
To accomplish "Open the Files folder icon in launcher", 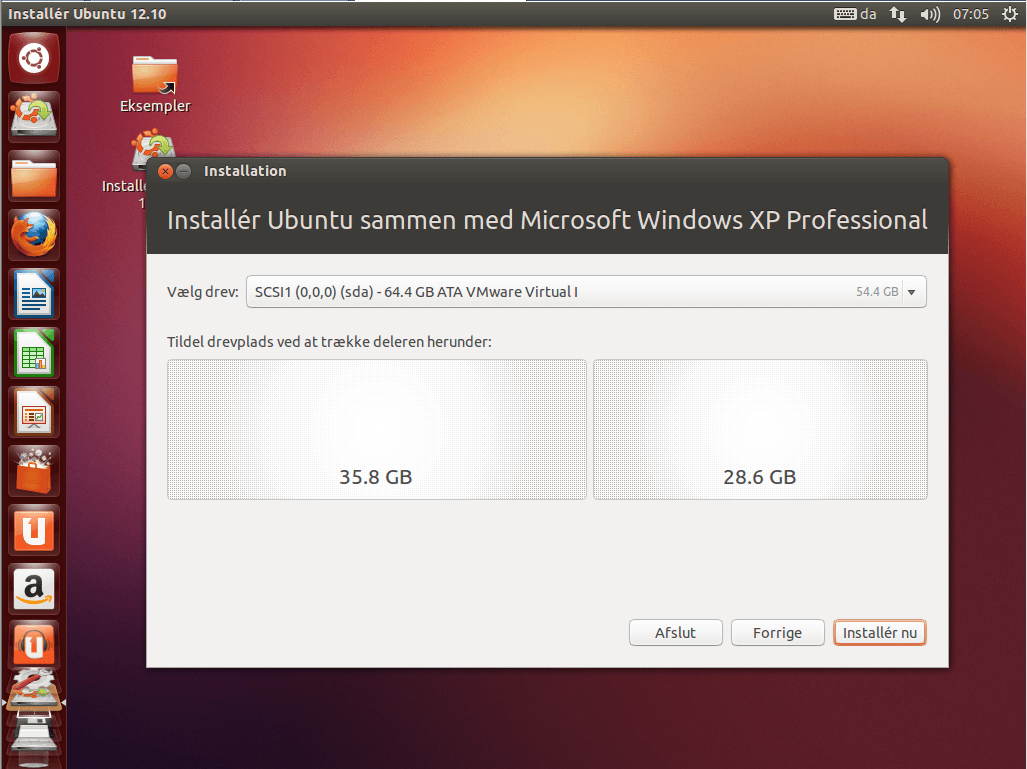I will point(33,176).
